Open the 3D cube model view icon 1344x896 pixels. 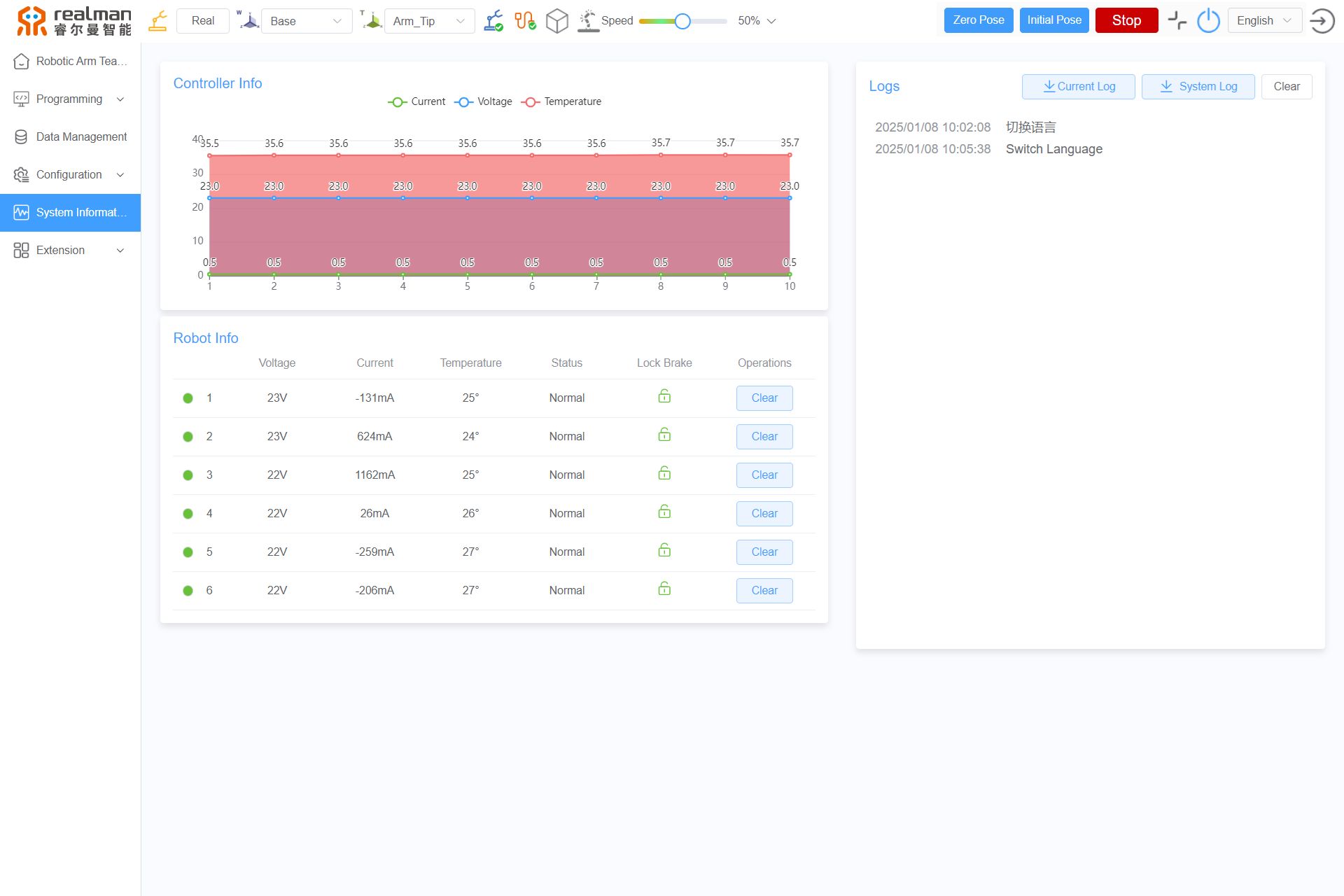[556, 20]
